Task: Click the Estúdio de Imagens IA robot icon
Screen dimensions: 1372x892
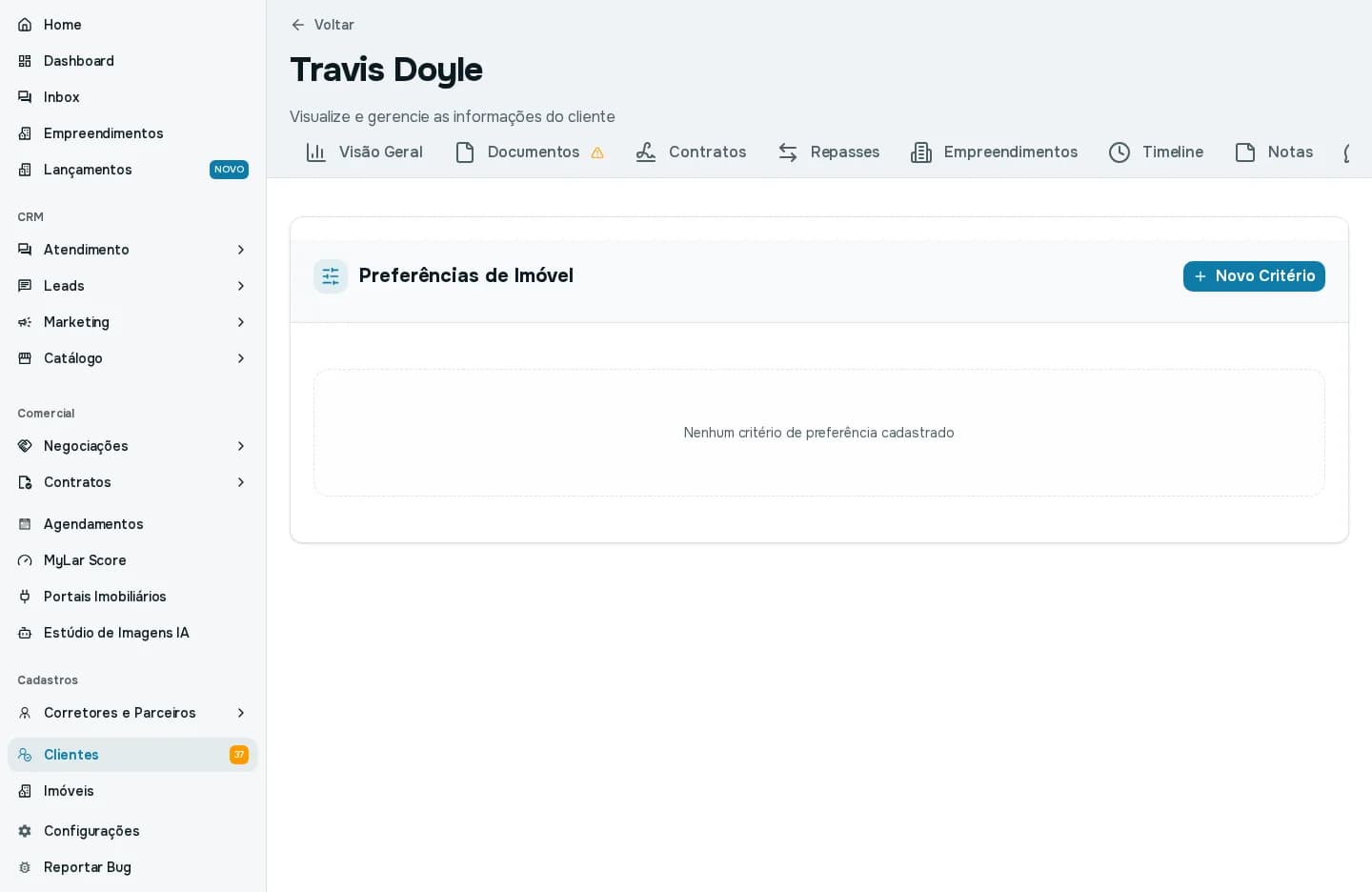Action: pos(25,633)
